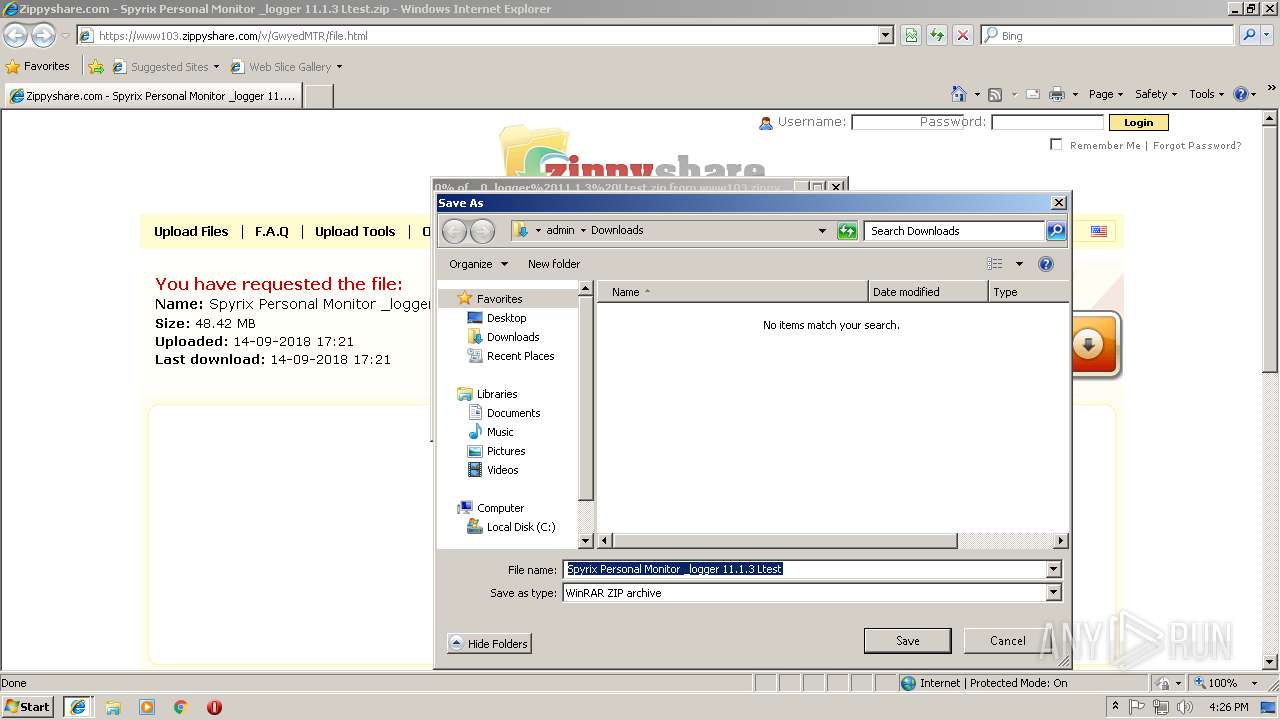1280x720 pixels.
Task: Click the Help question mark in IE toolbar
Action: click(x=1241, y=94)
